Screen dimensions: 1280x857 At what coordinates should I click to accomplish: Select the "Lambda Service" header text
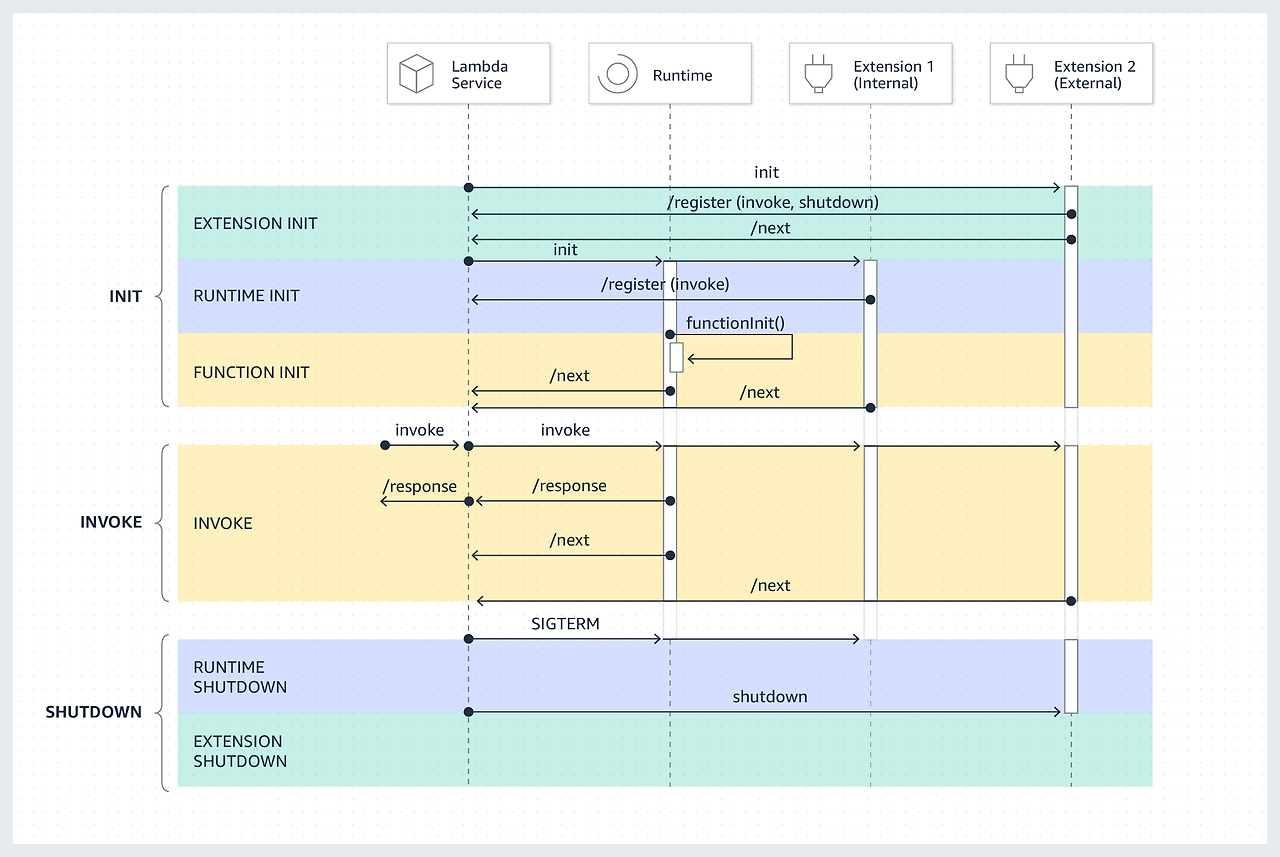tap(479, 75)
